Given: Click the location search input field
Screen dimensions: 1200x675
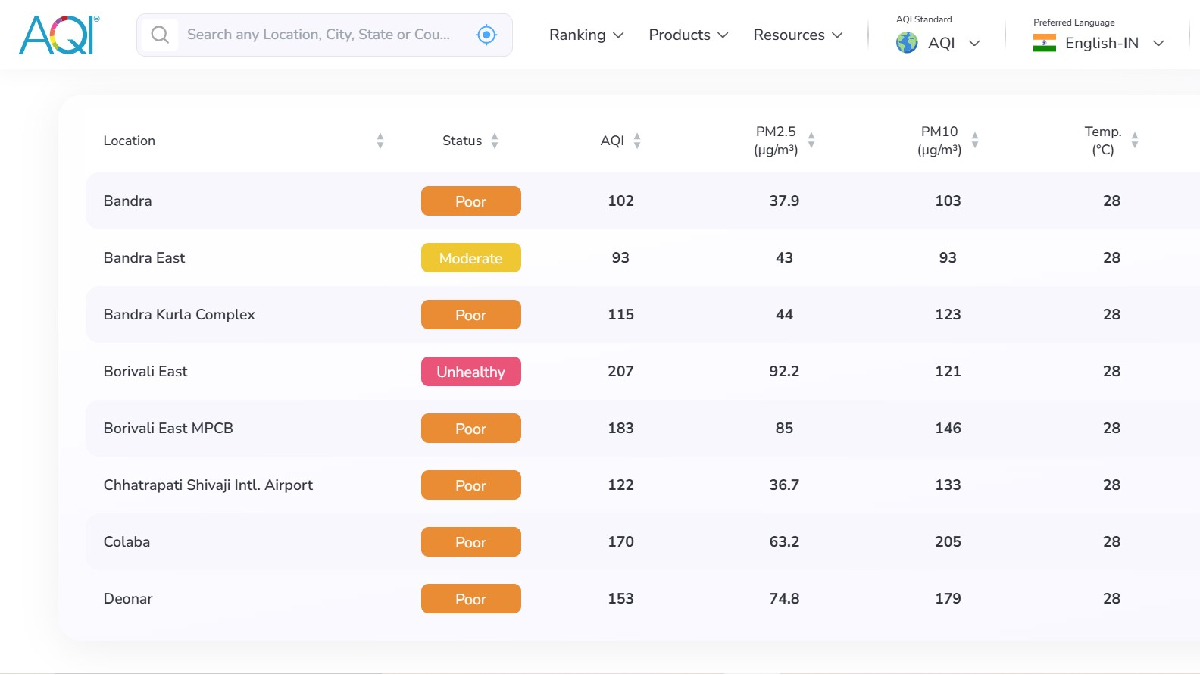Looking at the screenshot, I should click(318, 35).
